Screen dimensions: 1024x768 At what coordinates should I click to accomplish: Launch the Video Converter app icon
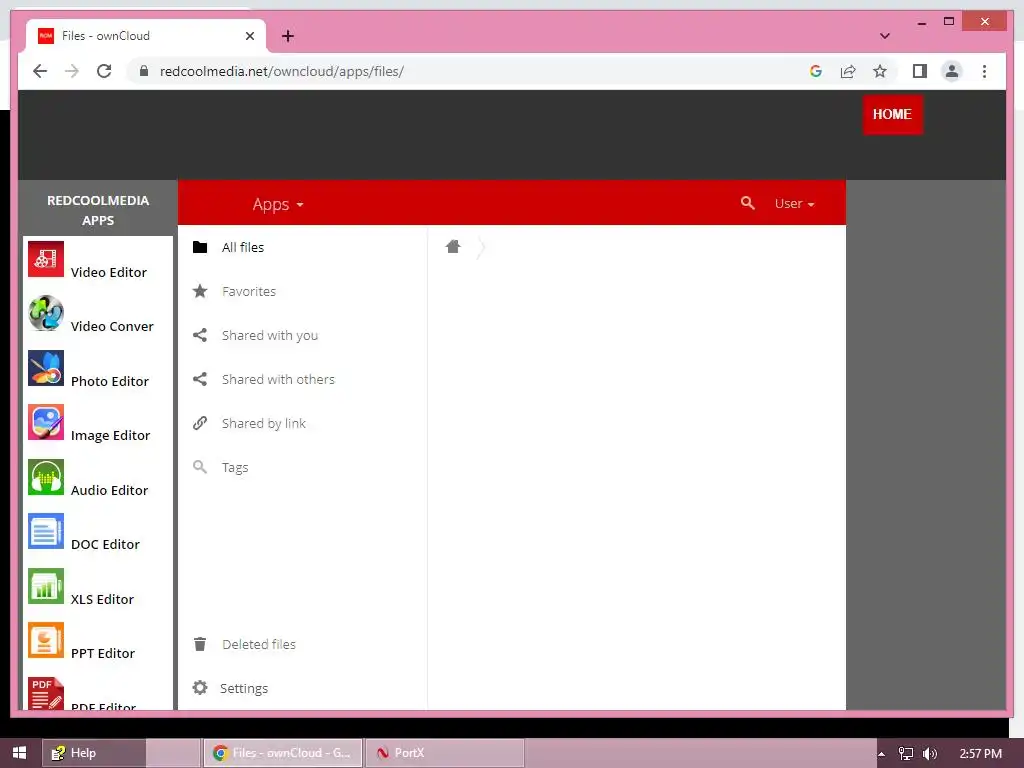[46, 313]
